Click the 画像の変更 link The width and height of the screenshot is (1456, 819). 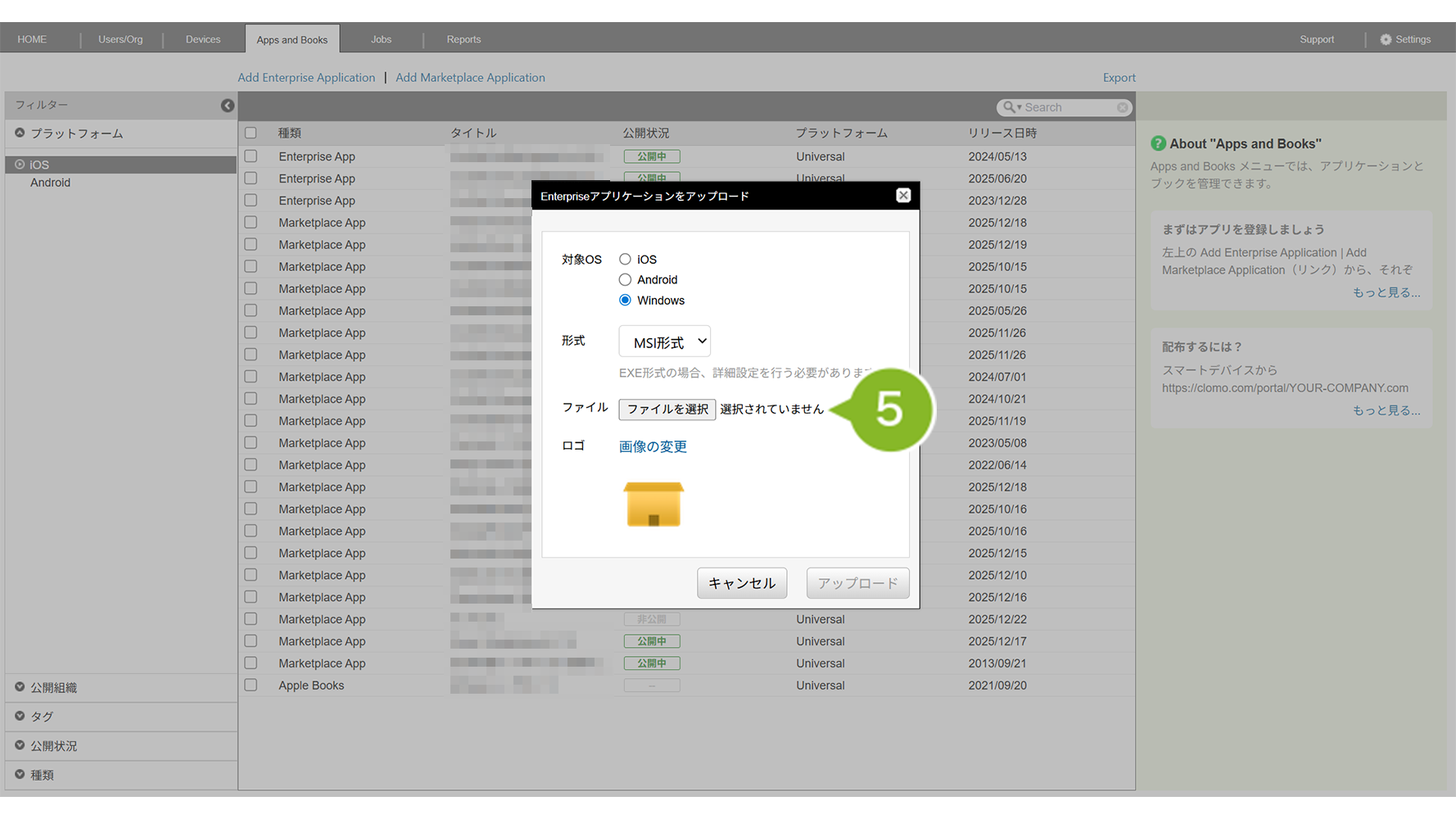click(653, 446)
